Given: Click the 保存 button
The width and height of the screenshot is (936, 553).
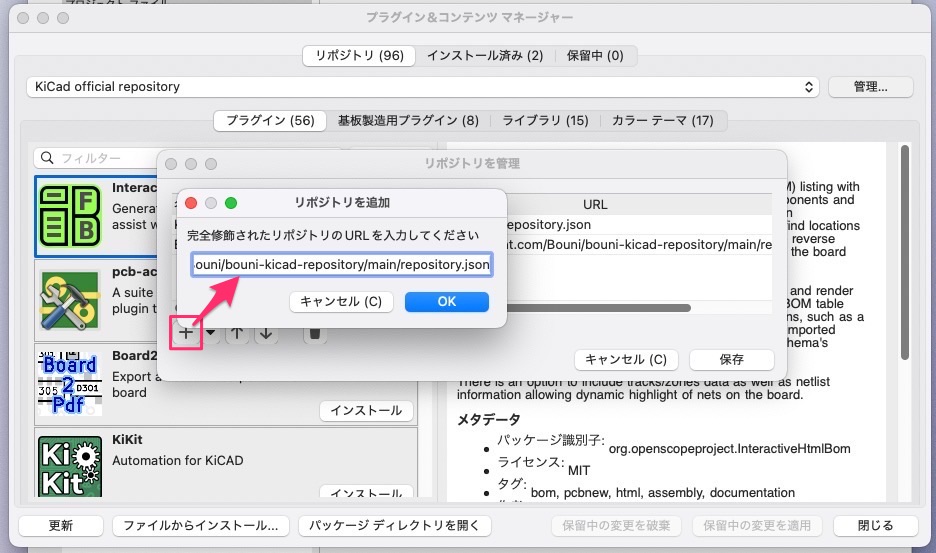Looking at the screenshot, I should click(x=731, y=360).
